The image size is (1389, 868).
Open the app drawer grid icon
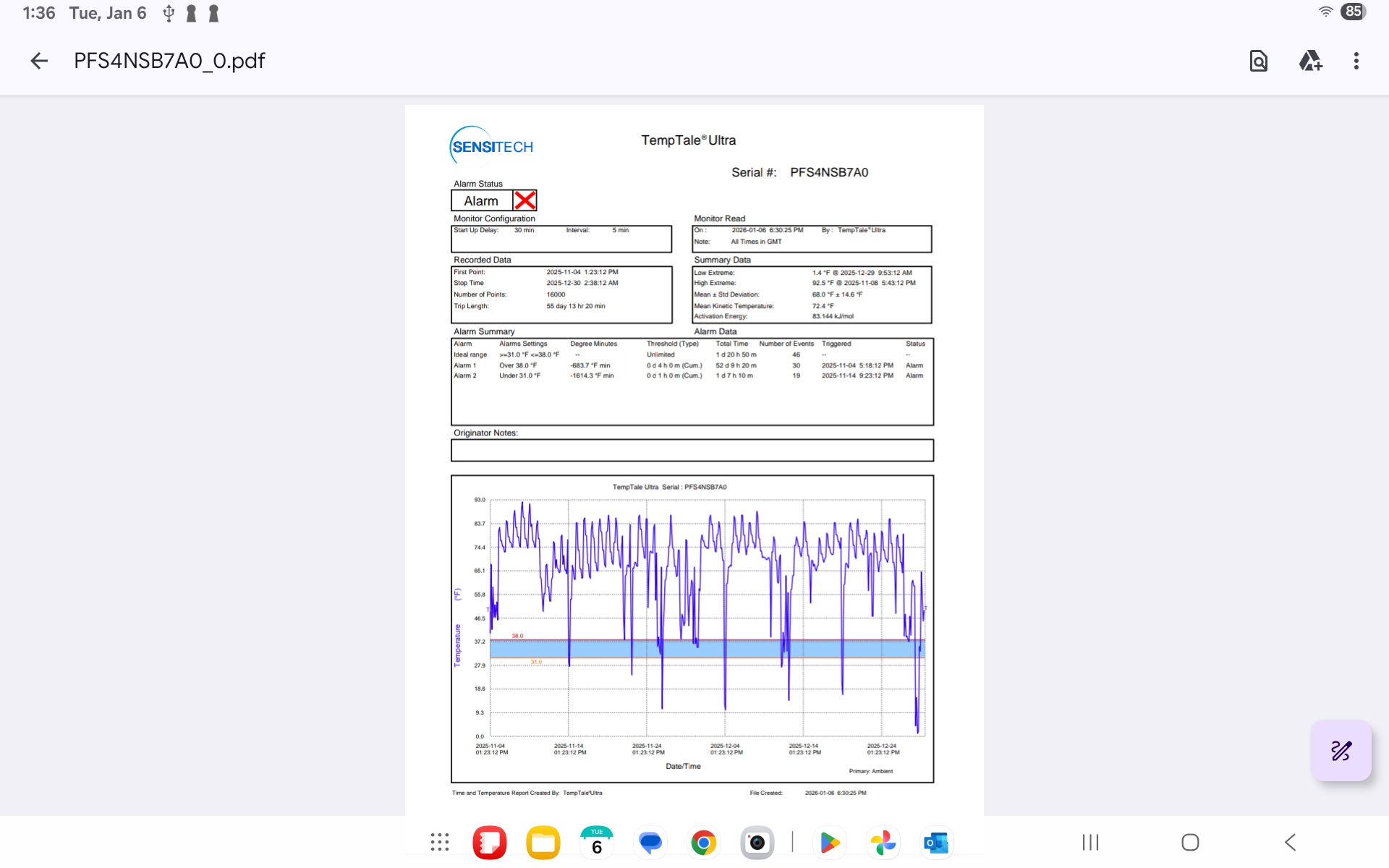coord(440,843)
